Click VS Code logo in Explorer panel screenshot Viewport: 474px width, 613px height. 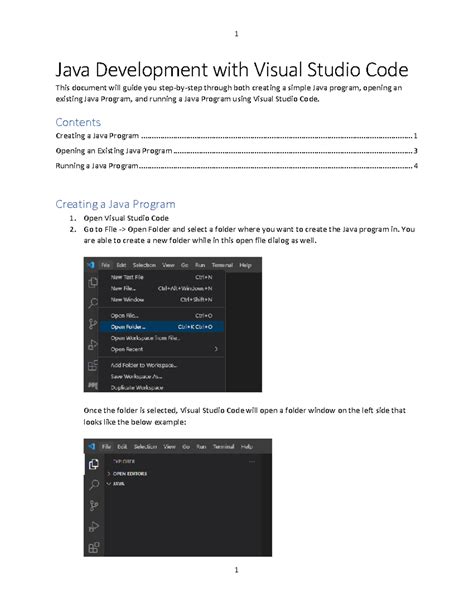(92, 446)
